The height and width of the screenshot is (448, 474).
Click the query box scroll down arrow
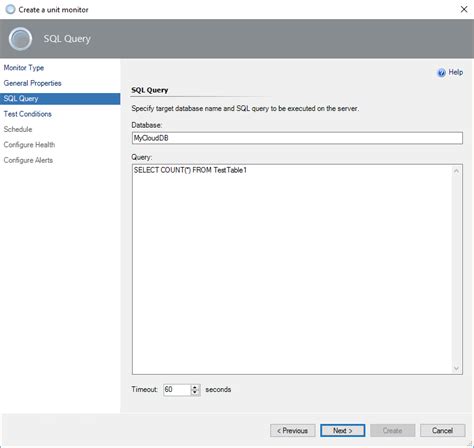tap(456, 368)
